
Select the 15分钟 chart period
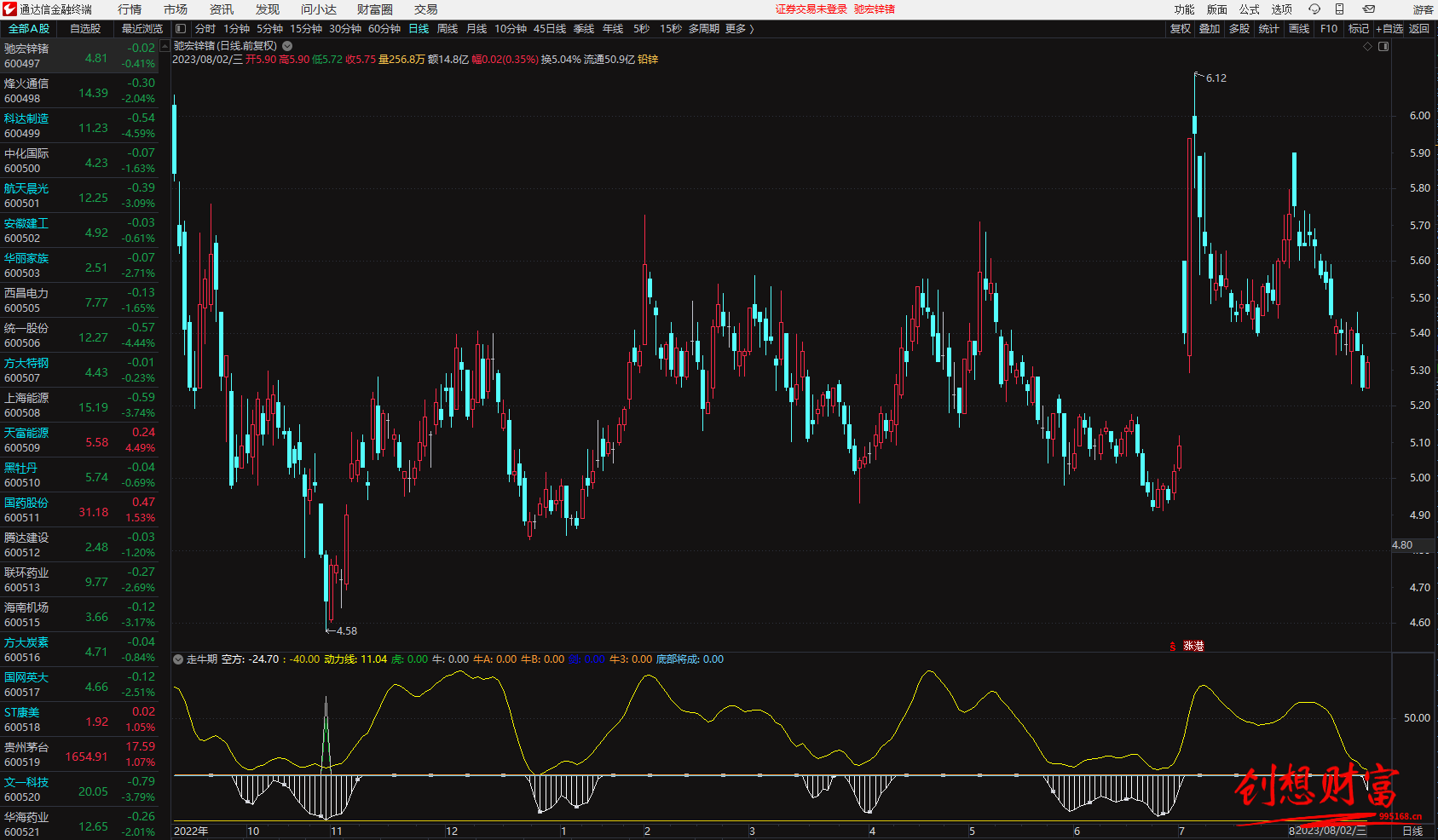click(306, 29)
